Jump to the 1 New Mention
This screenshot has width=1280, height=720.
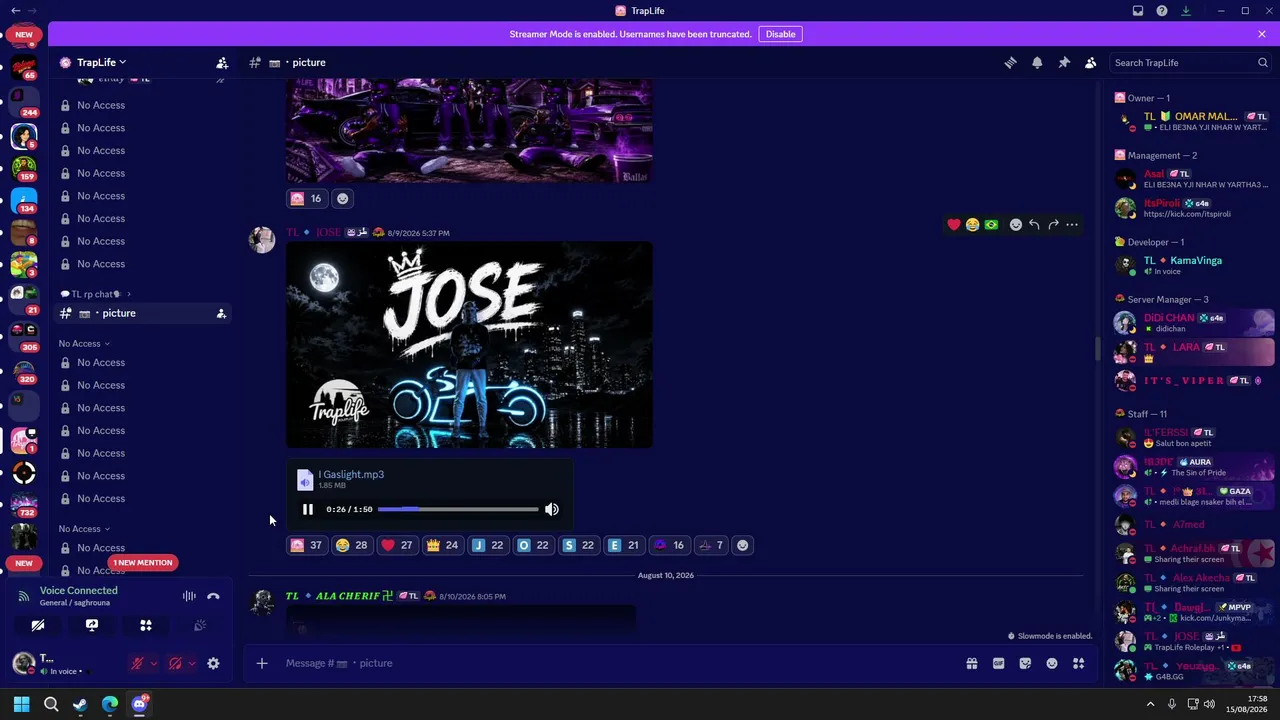[x=143, y=562]
